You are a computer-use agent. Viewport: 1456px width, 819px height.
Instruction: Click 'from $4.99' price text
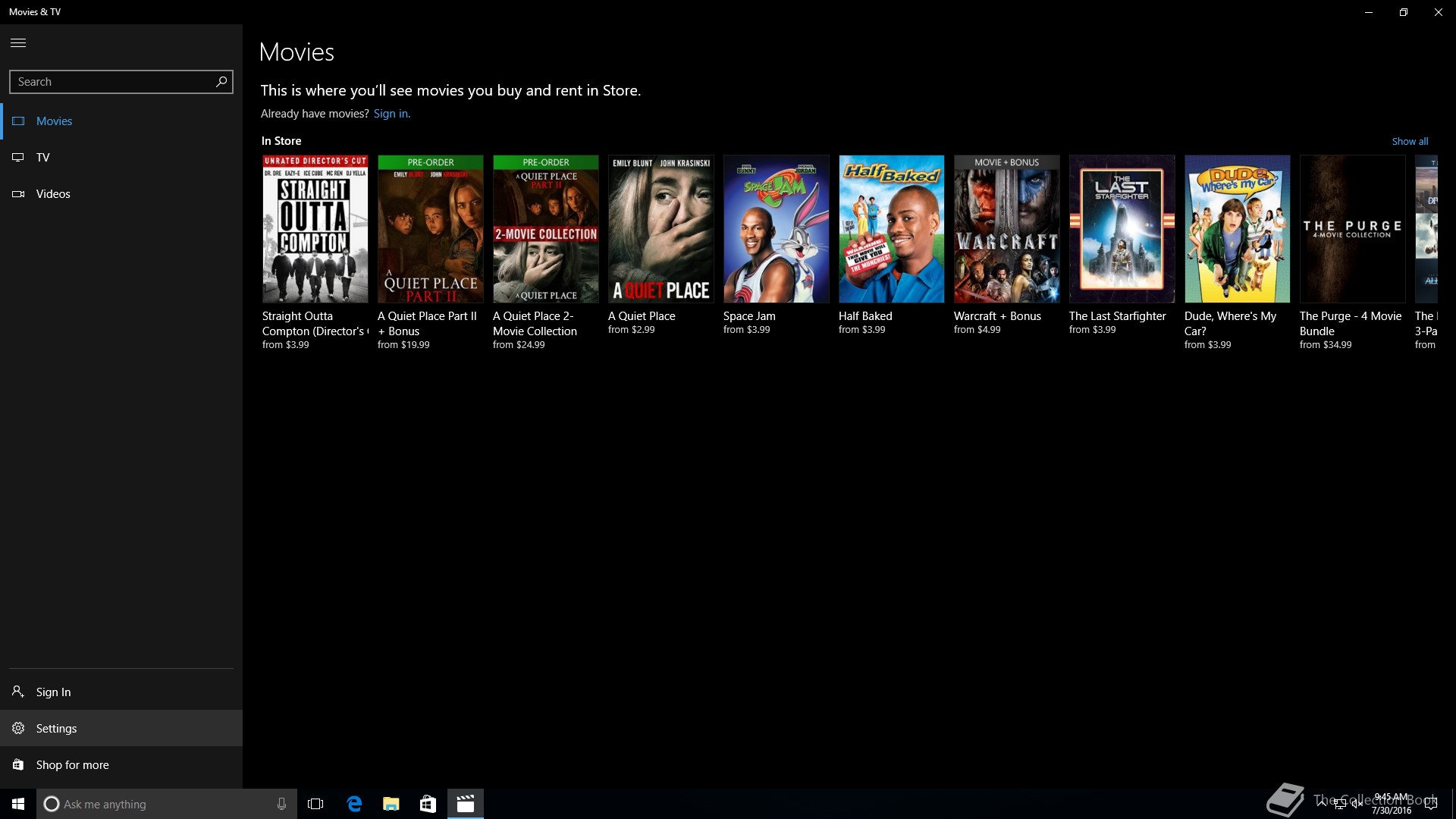click(977, 330)
